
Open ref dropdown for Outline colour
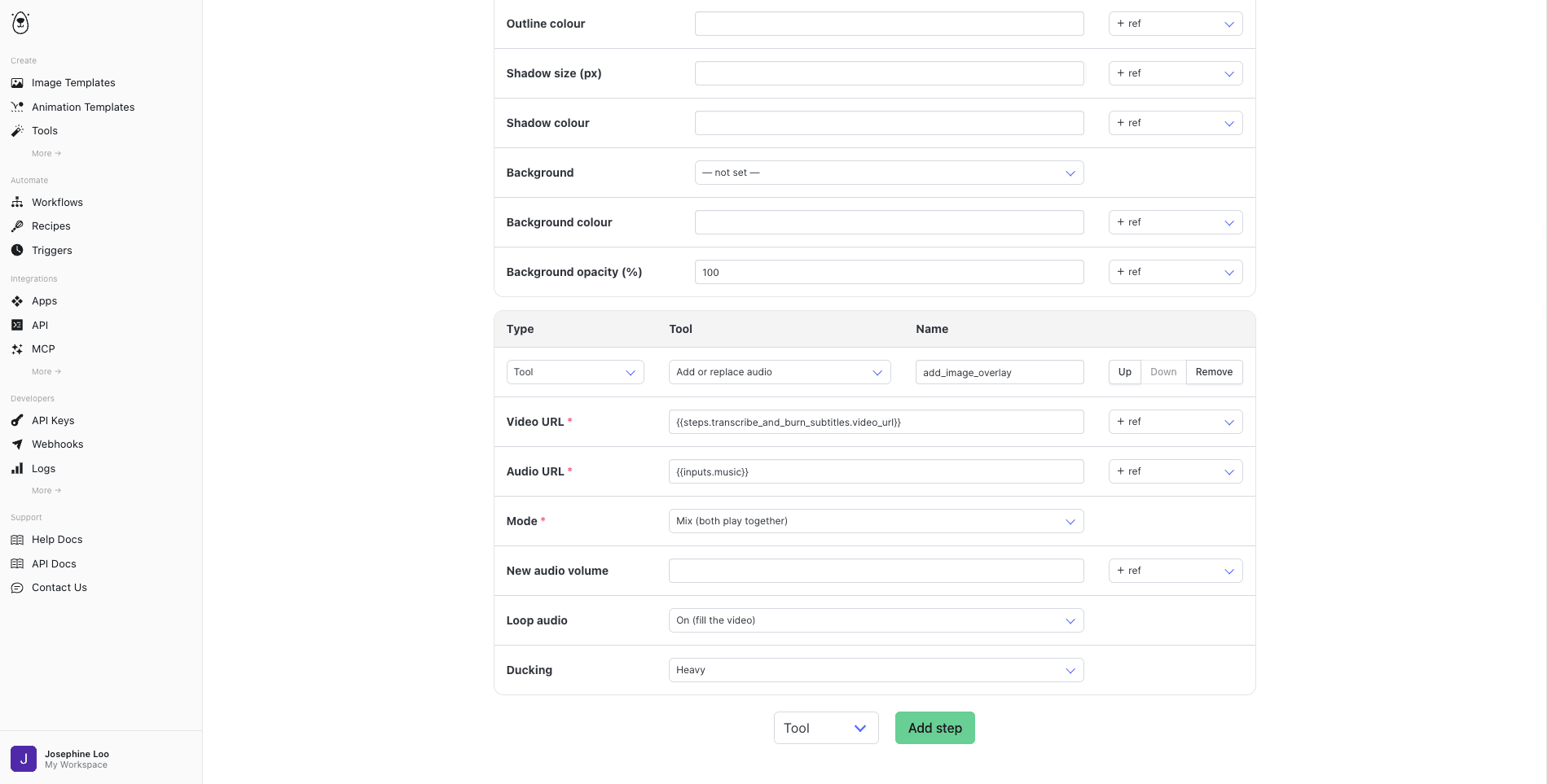click(1176, 24)
